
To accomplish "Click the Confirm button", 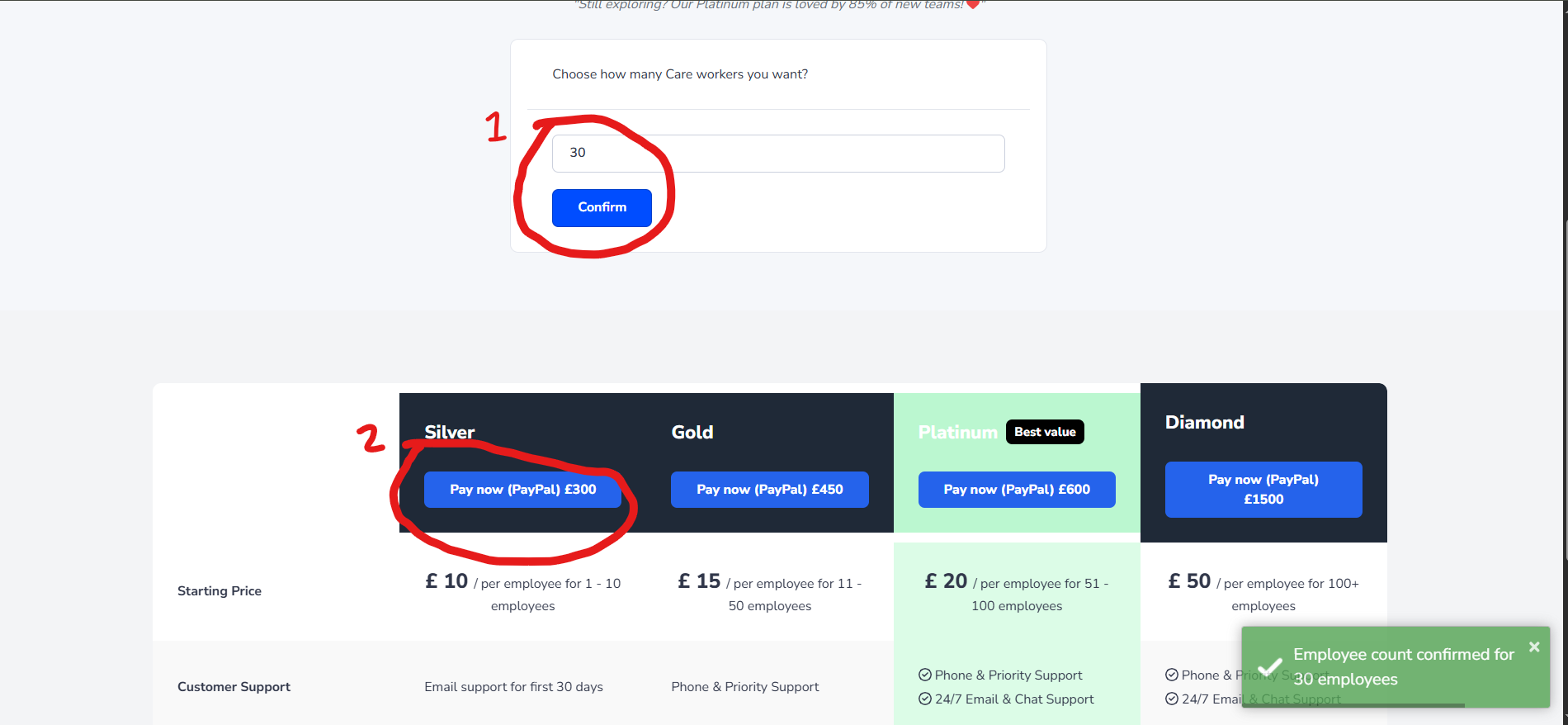I will tap(602, 207).
